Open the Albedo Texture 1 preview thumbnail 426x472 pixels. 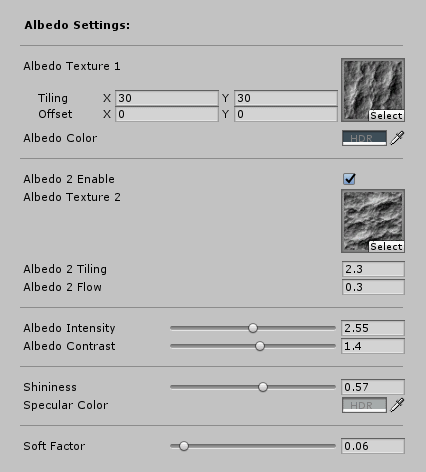(x=373, y=90)
